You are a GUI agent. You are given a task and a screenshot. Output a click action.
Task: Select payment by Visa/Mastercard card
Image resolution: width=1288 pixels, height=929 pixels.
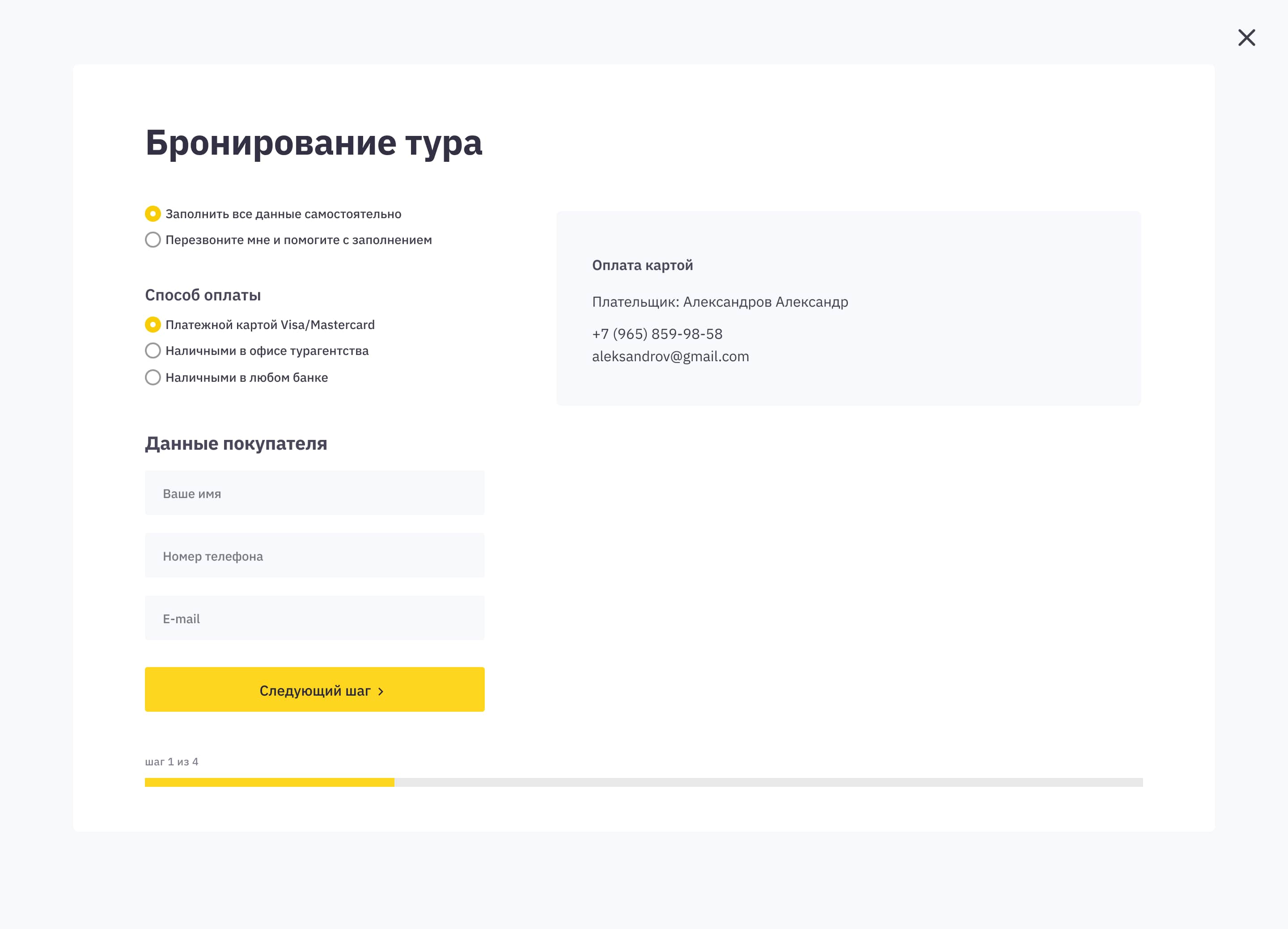pos(153,324)
